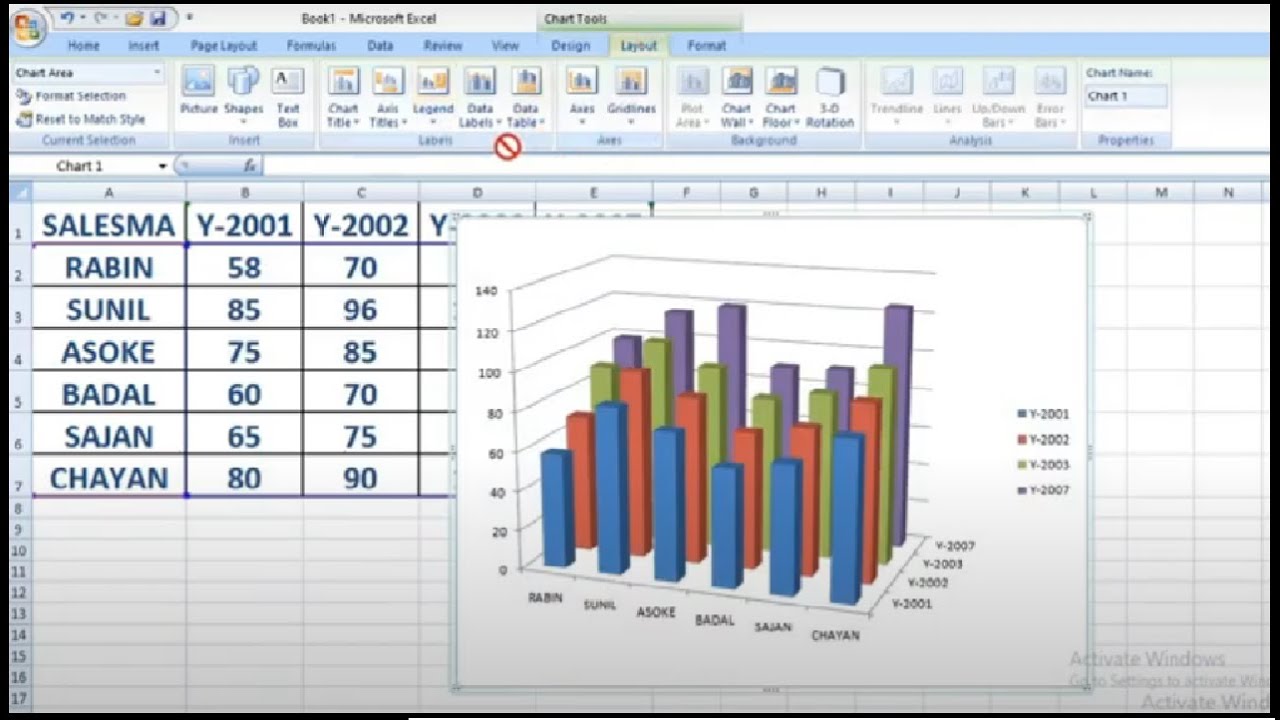Select the Y-2007 legend entry

click(x=1043, y=490)
